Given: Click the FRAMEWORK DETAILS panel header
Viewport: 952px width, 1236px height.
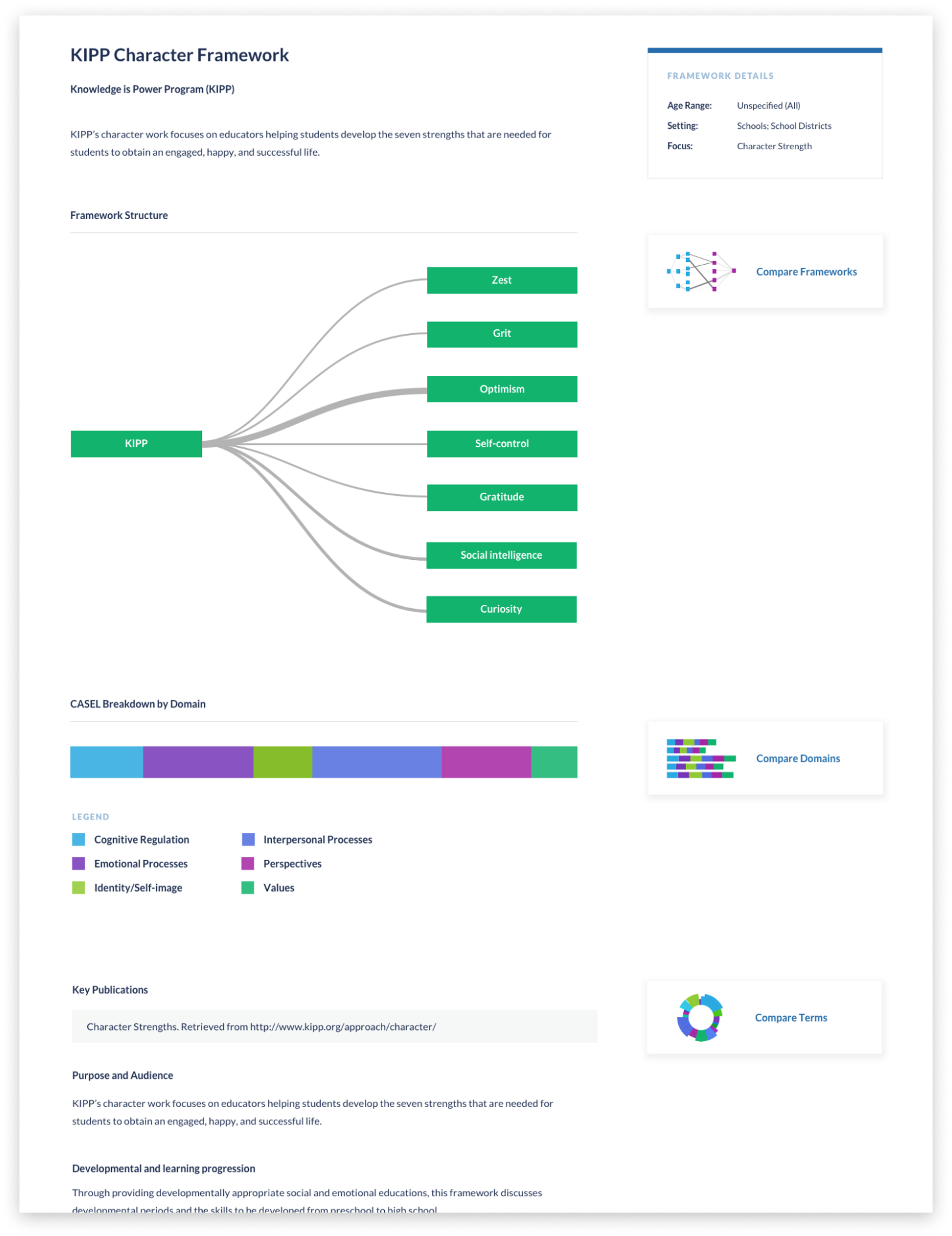Looking at the screenshot, I should [720, 76].
